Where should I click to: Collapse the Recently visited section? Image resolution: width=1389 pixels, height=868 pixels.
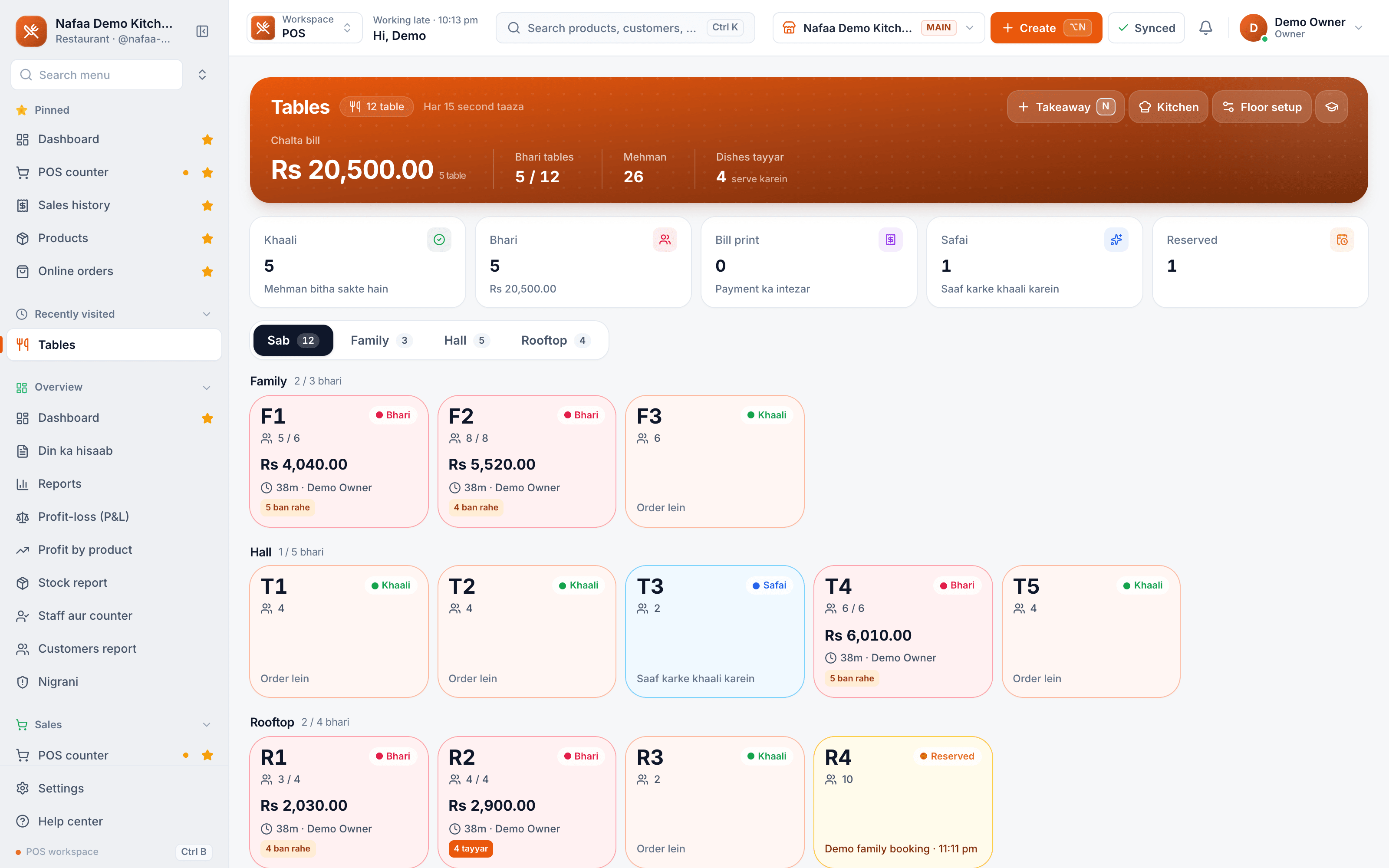tap(207, 314)
